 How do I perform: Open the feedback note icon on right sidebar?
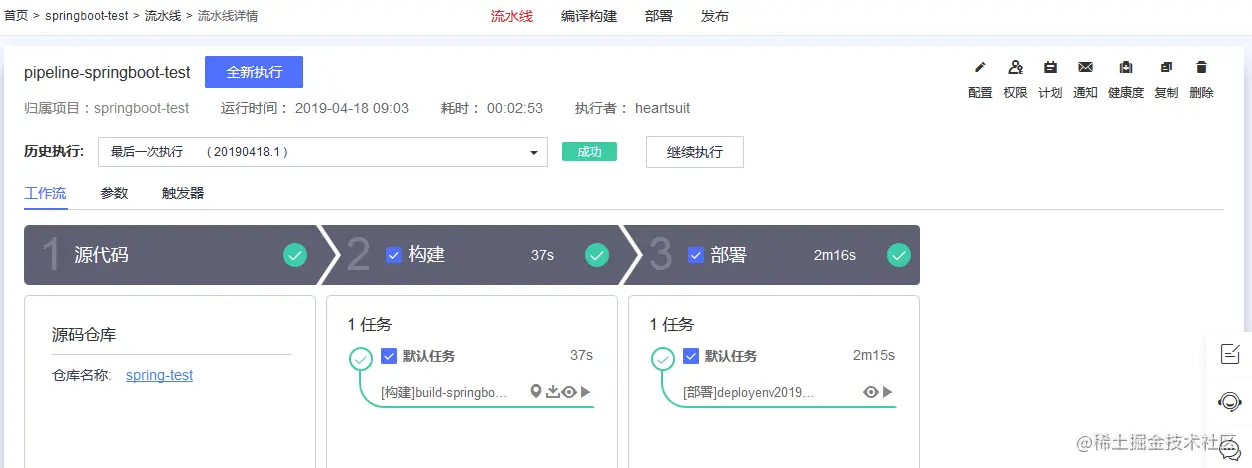[x=1230, y=353]
